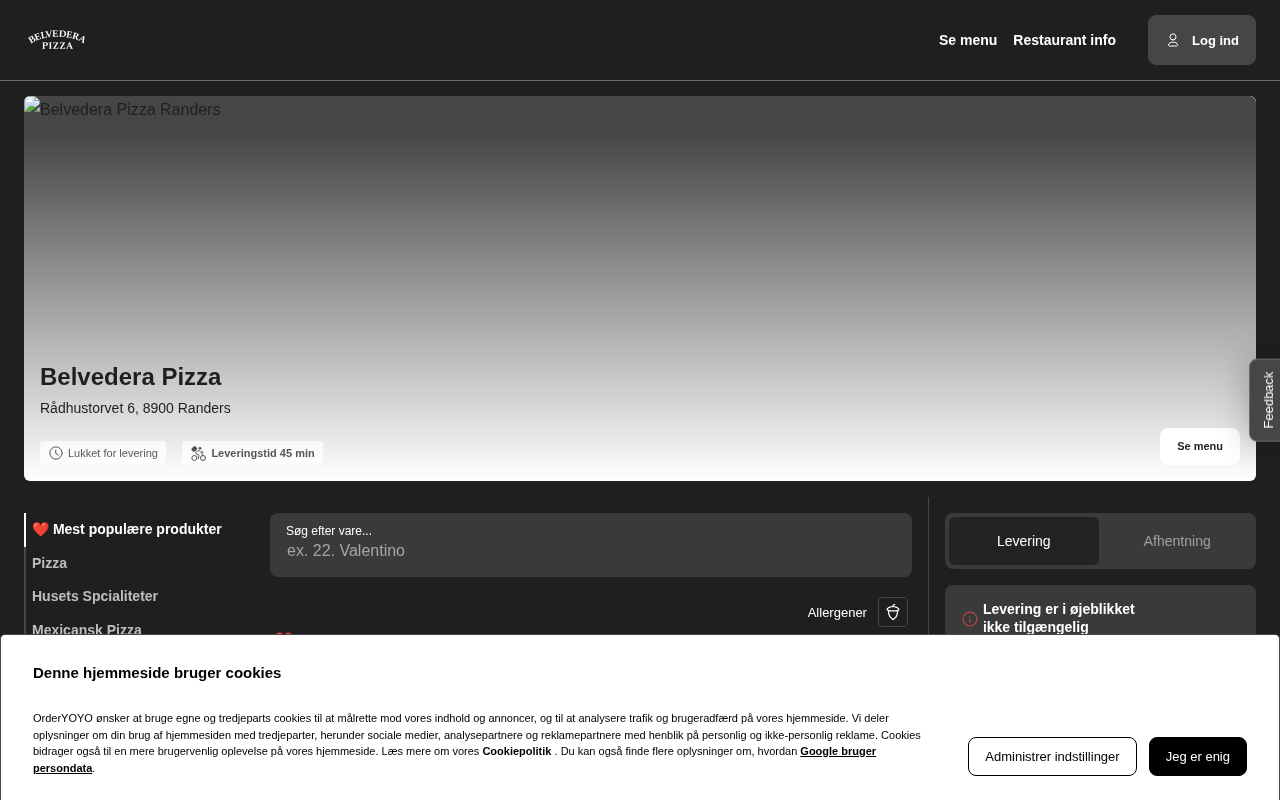Select Mest populære produkter category
The height and width of the screenshot is (800, 1280).
click(x=126, y=529)
